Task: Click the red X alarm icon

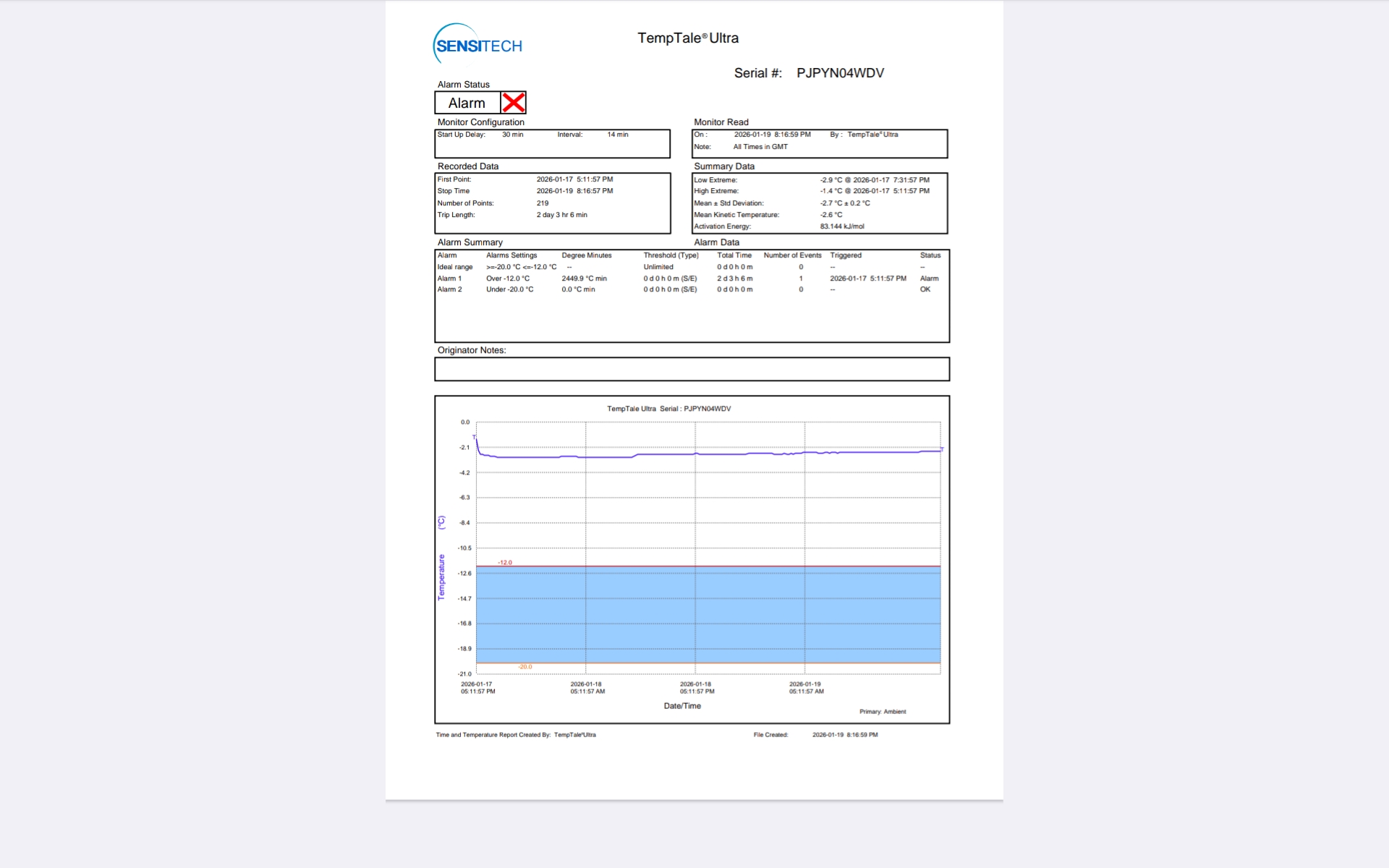Action: click(513, 103)
